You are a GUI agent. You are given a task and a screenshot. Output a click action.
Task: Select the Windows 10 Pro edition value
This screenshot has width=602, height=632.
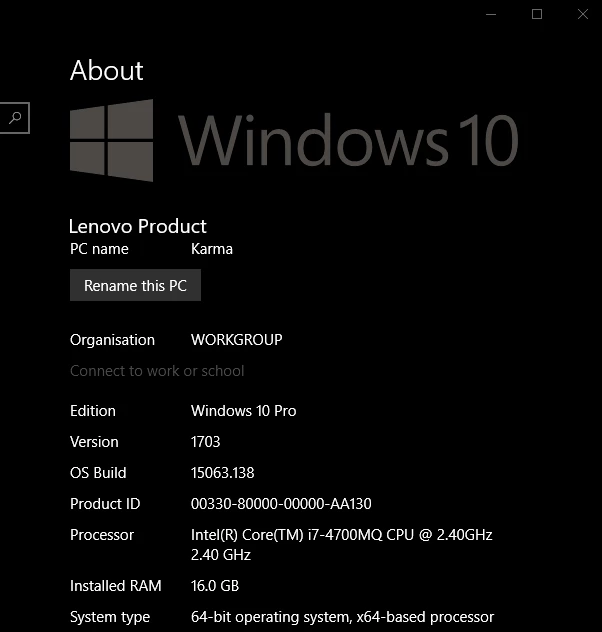244,411
